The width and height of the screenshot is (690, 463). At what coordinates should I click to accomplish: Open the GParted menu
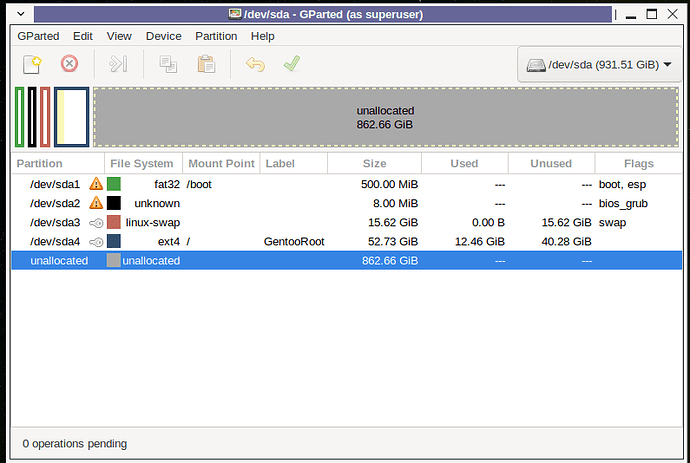[38, 36]
